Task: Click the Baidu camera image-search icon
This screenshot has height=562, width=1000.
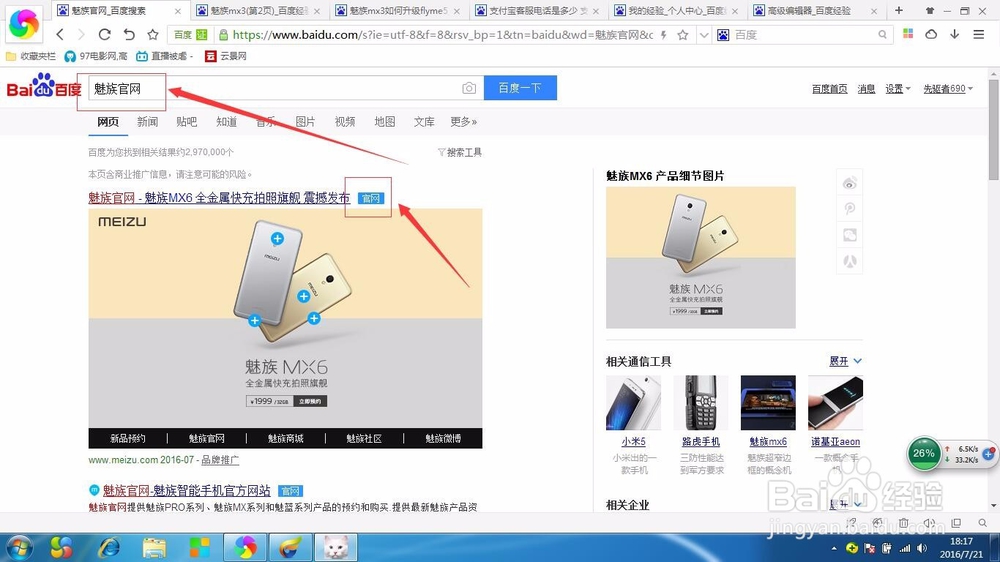Action: point(469,88)
